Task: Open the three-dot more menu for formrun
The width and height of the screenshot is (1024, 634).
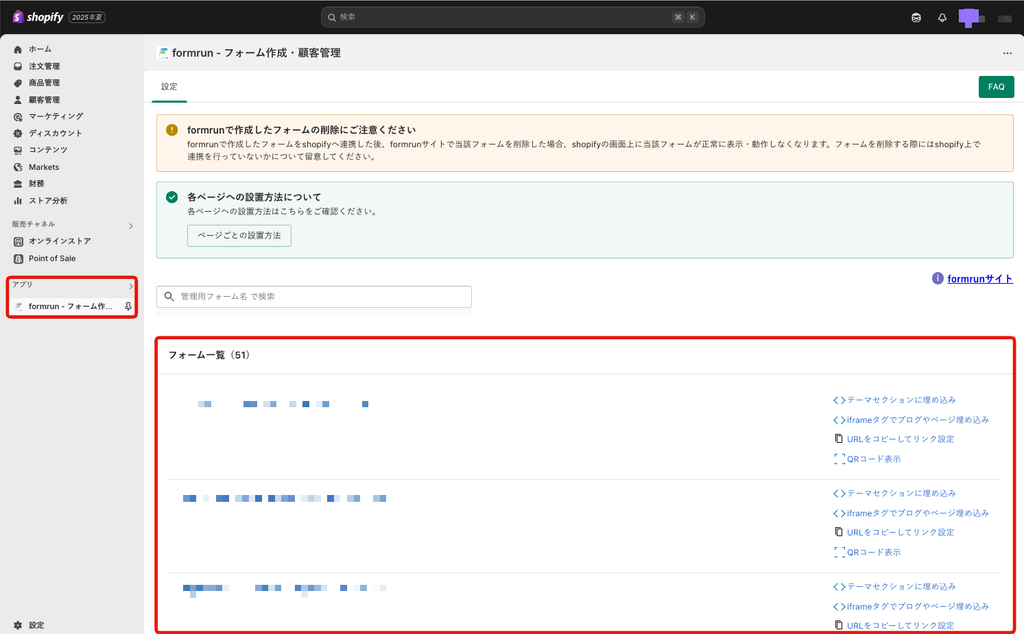Action: point(1007,54)
